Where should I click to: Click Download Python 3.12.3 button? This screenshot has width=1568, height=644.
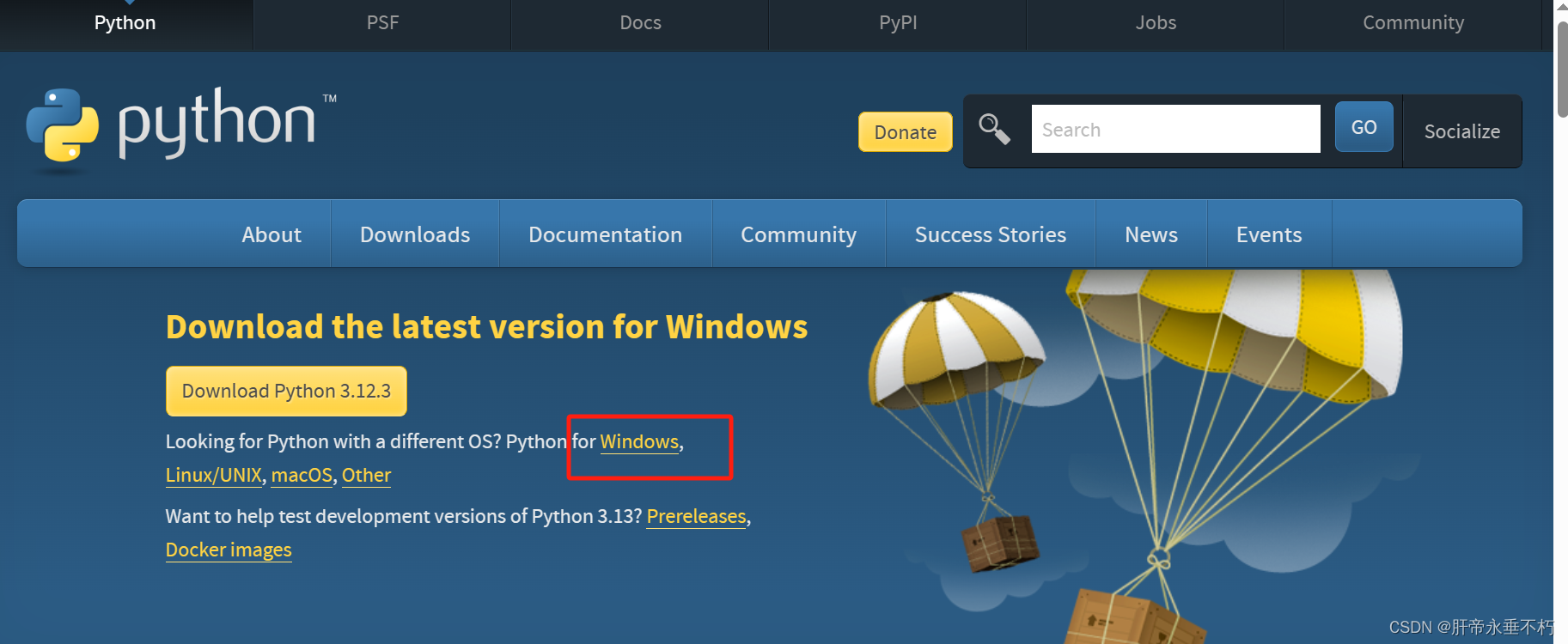(286, 392)
